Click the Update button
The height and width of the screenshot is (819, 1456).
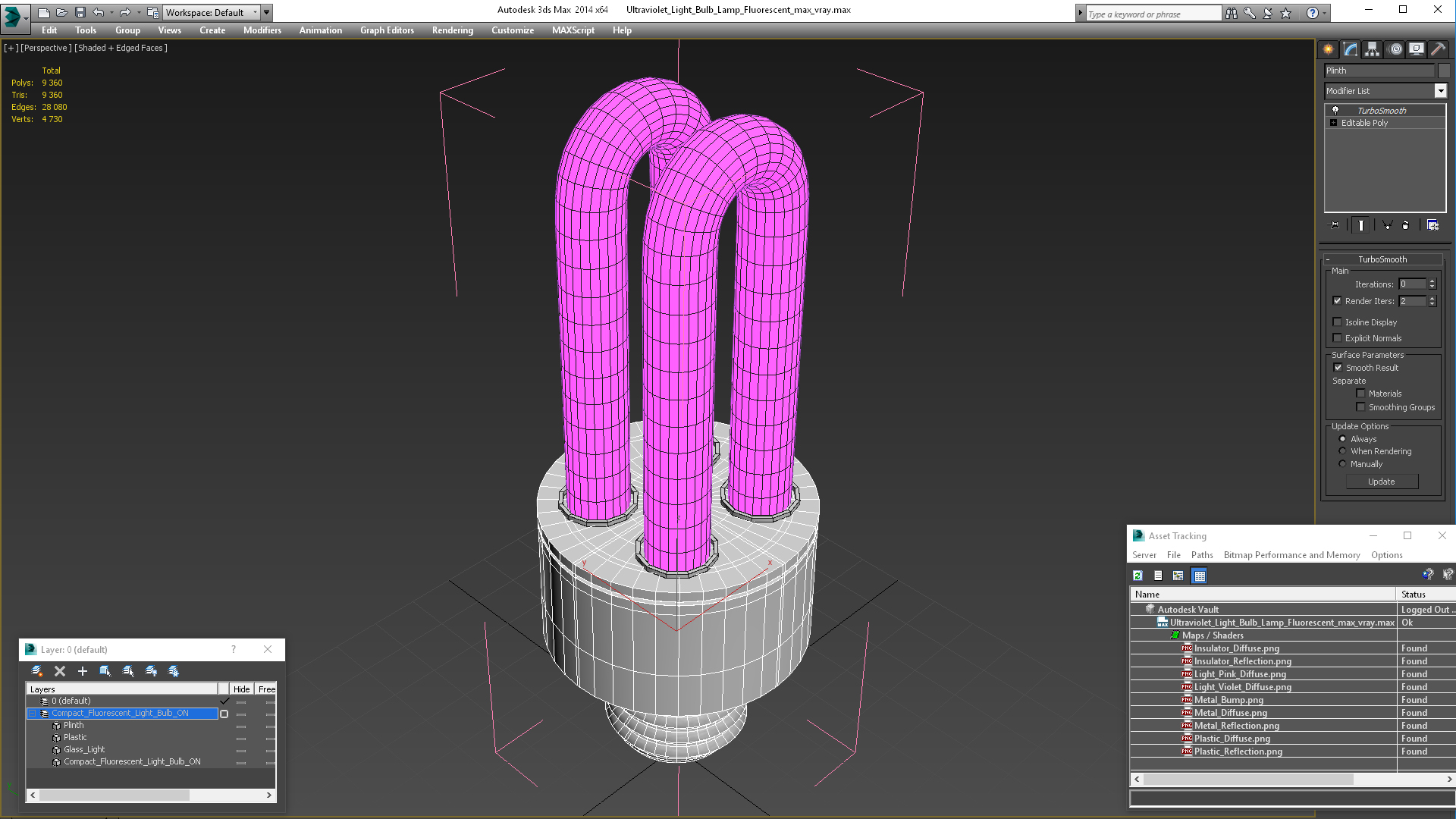pos(1381,482)
